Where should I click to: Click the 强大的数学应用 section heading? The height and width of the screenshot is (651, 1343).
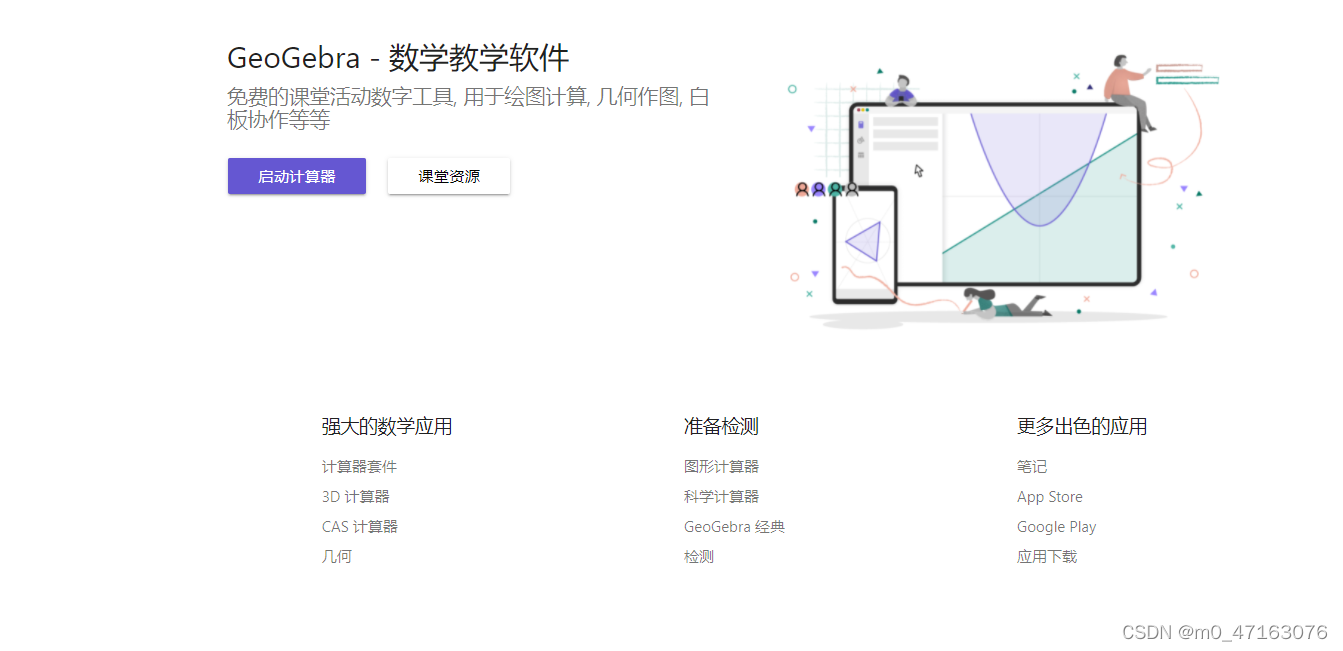[386, 427]
